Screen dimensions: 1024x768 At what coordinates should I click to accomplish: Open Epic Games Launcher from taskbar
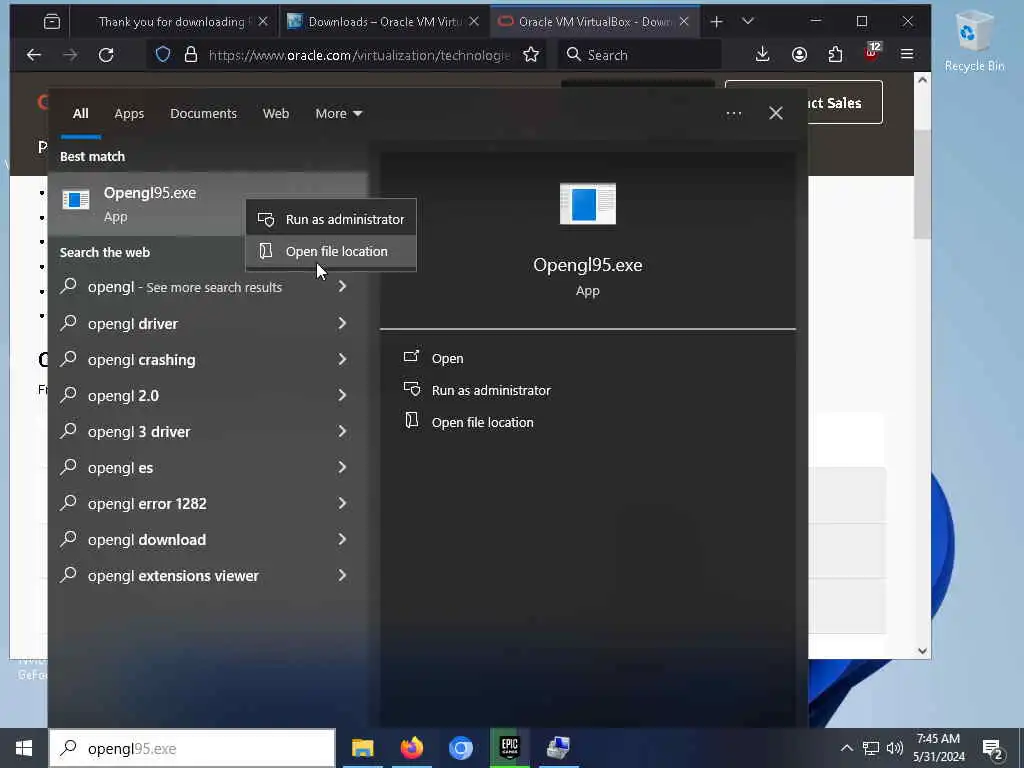(x=509, y=748)
